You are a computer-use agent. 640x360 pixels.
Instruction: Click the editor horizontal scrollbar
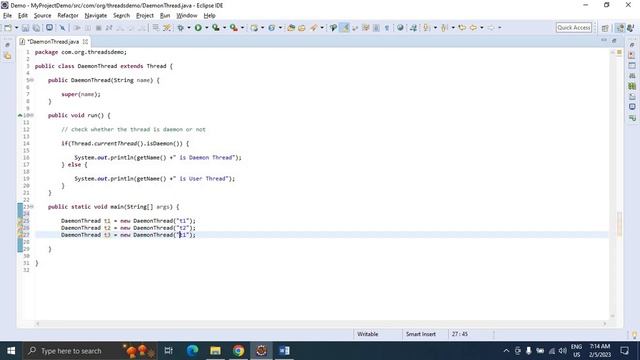click(x=321, y=324)
